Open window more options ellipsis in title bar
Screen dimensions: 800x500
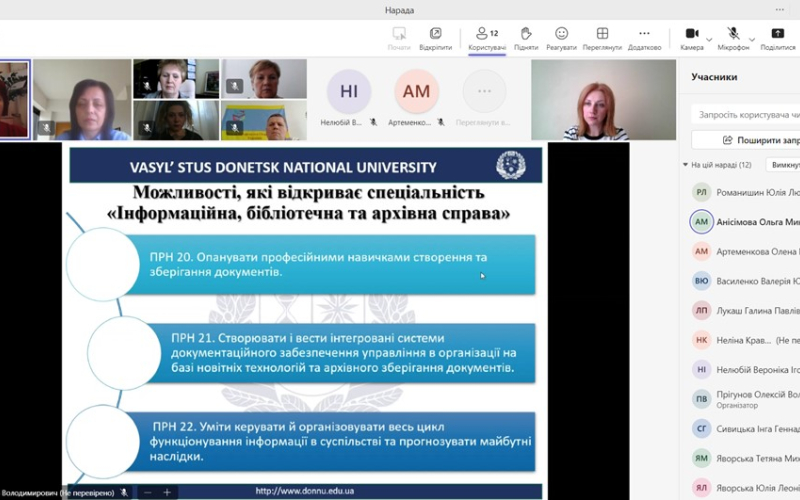click(x=780, y=10)
